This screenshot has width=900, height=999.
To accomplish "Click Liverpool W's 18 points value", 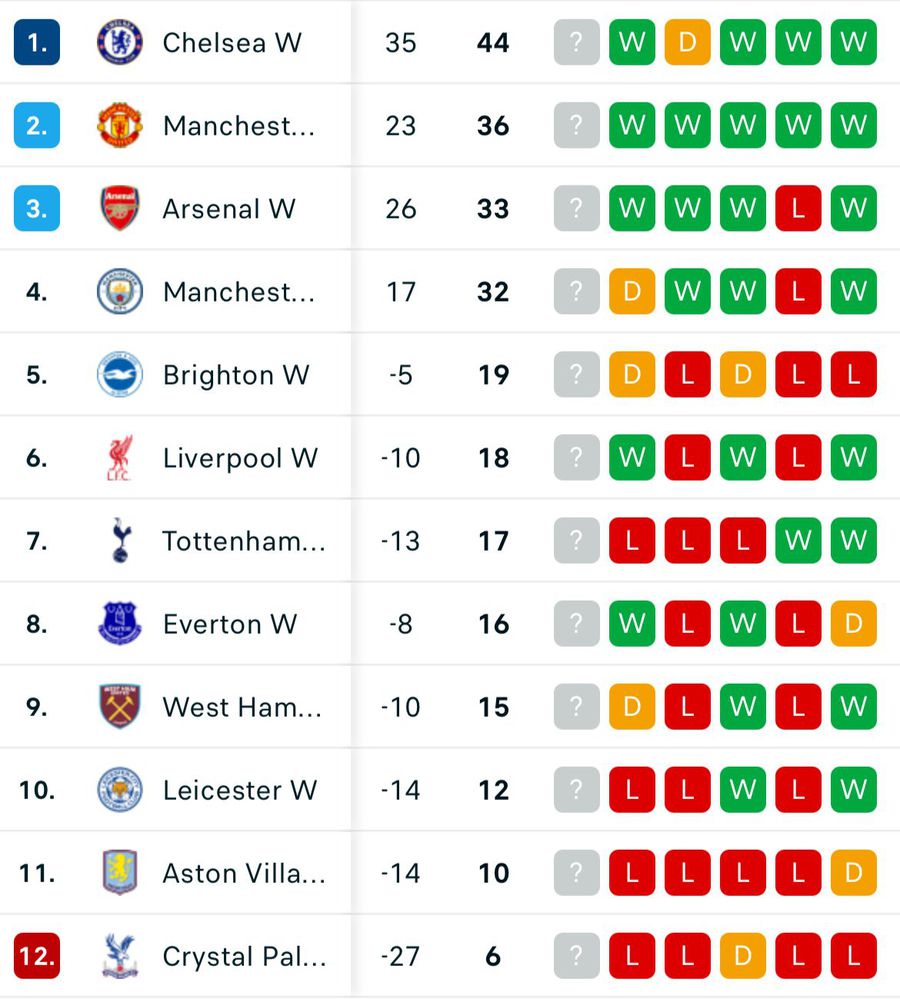I will coord(493,458).
